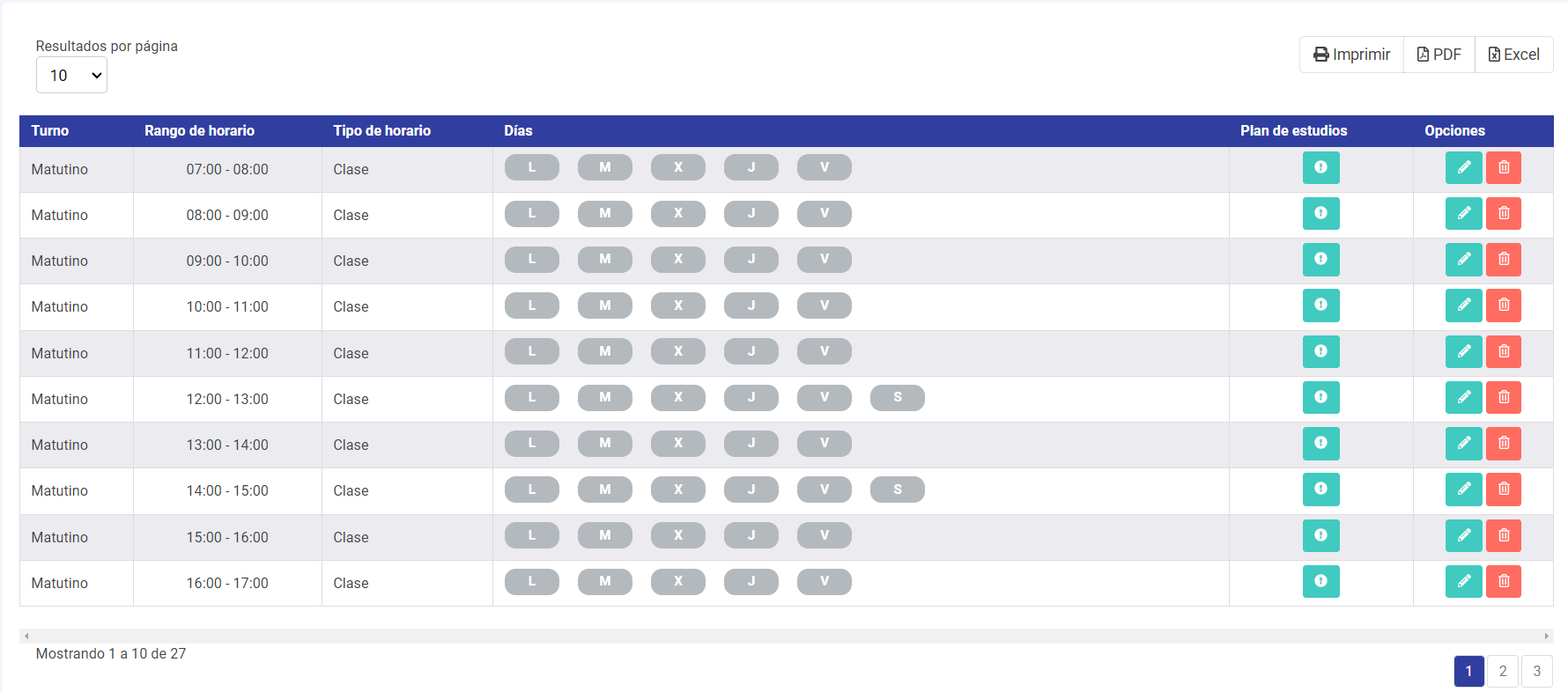Click the 15:00 - 16:00 time range cell
Image resolution: width=1568 pixels, height=692 pixels.
pos(227,537)
